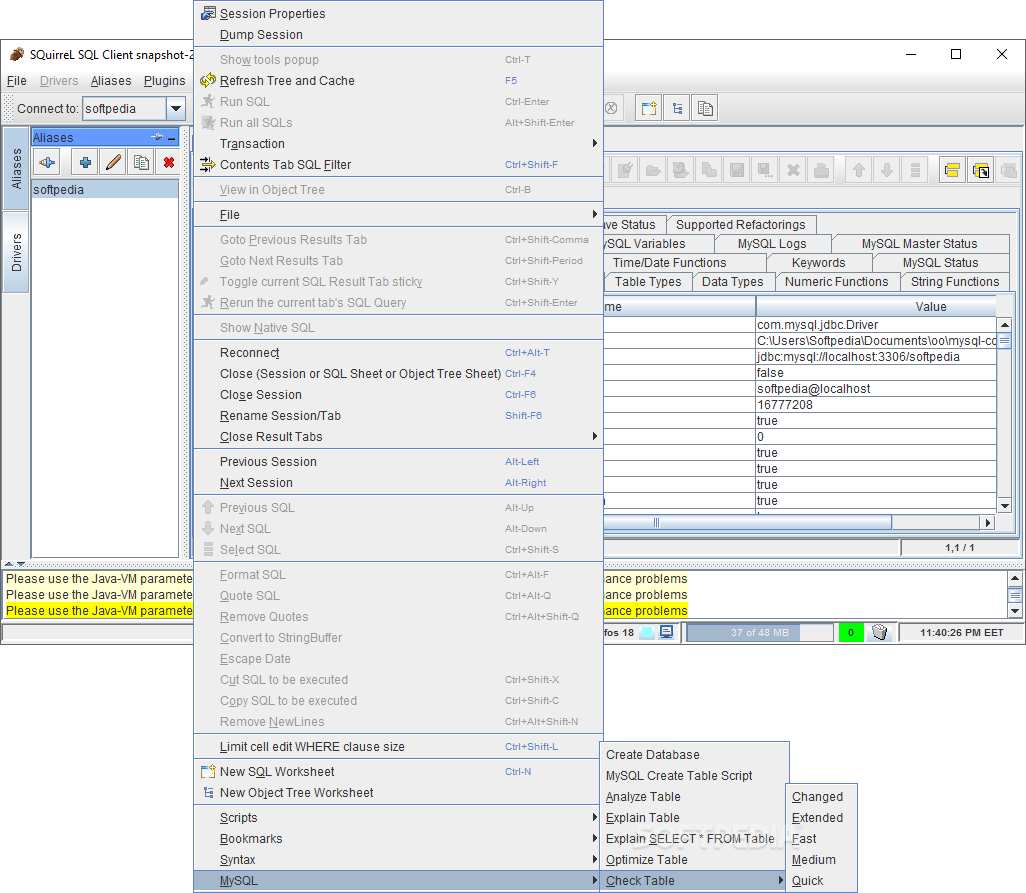The image size is (1026, 893).
Task: Expand the Scripts submenu
Action: (398, 818)
